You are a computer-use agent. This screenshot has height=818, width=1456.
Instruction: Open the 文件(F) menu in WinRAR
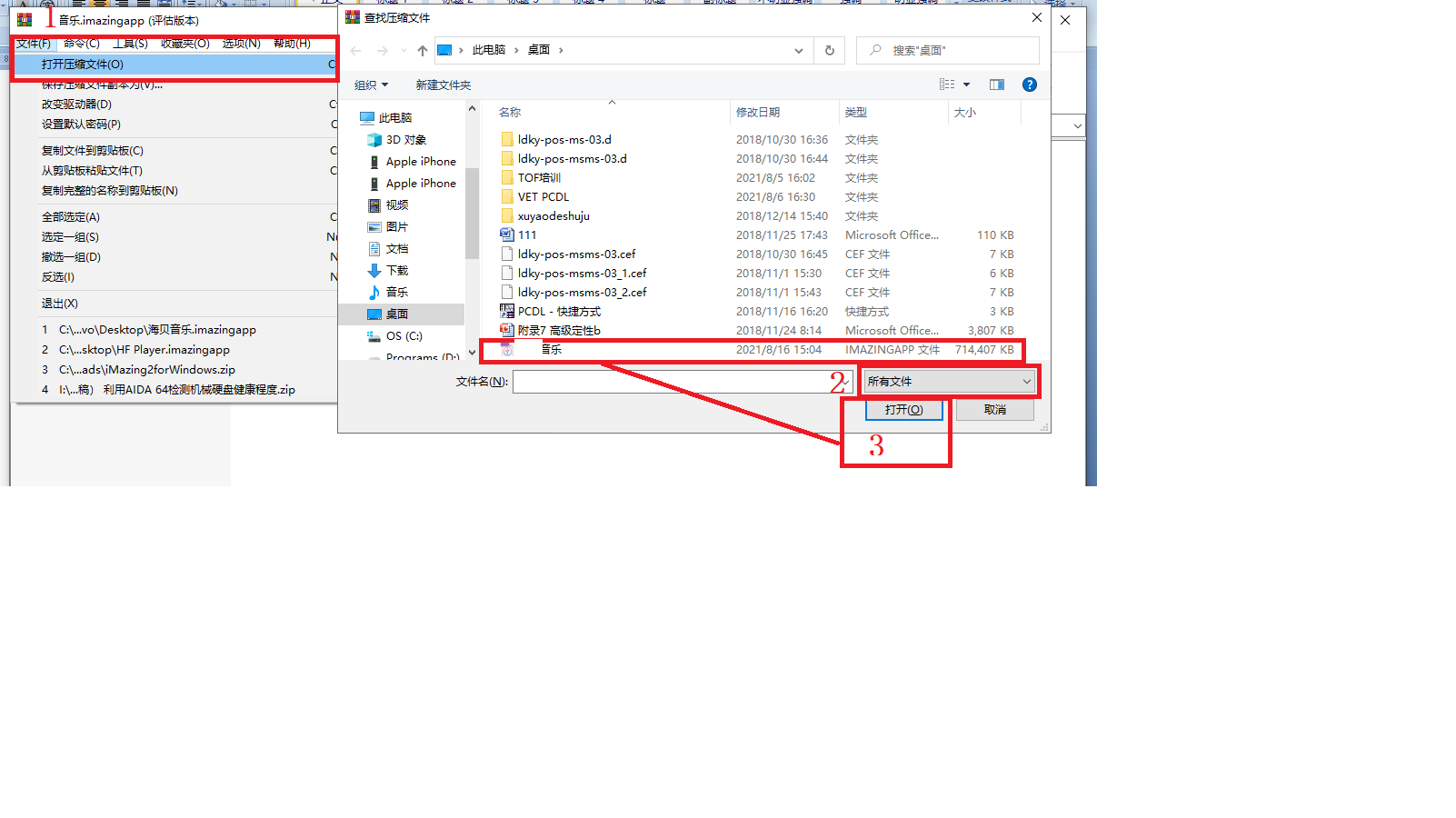[x=34, y=44]
